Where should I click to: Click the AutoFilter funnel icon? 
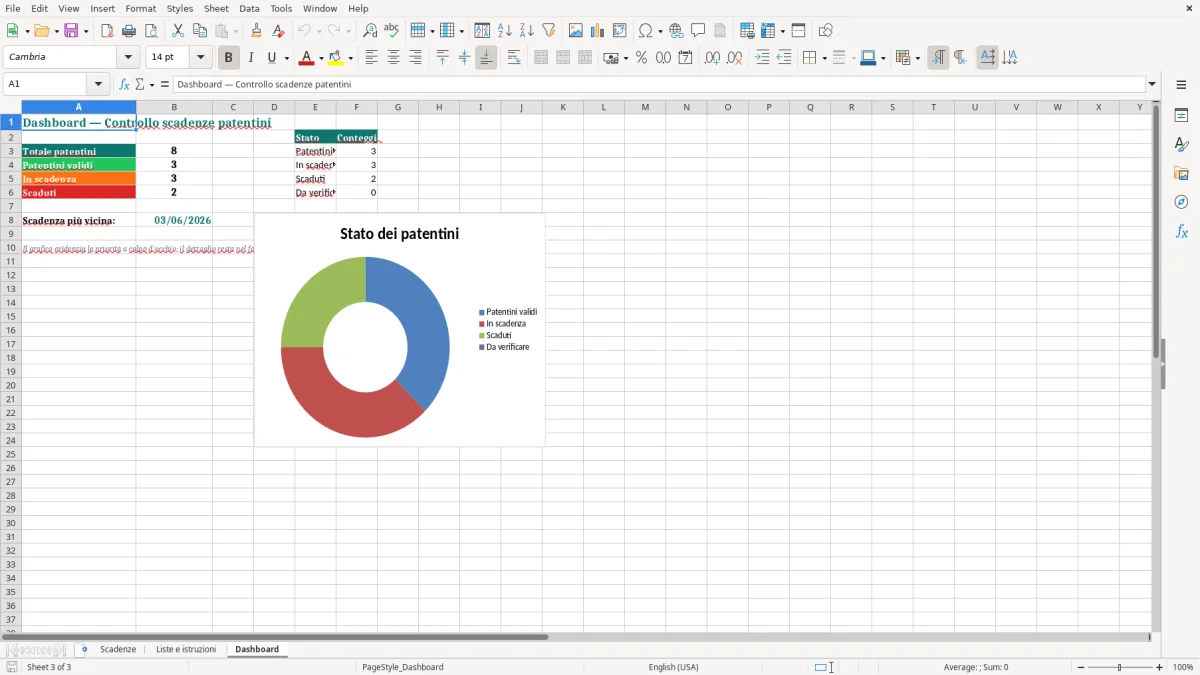coord(549,31)
